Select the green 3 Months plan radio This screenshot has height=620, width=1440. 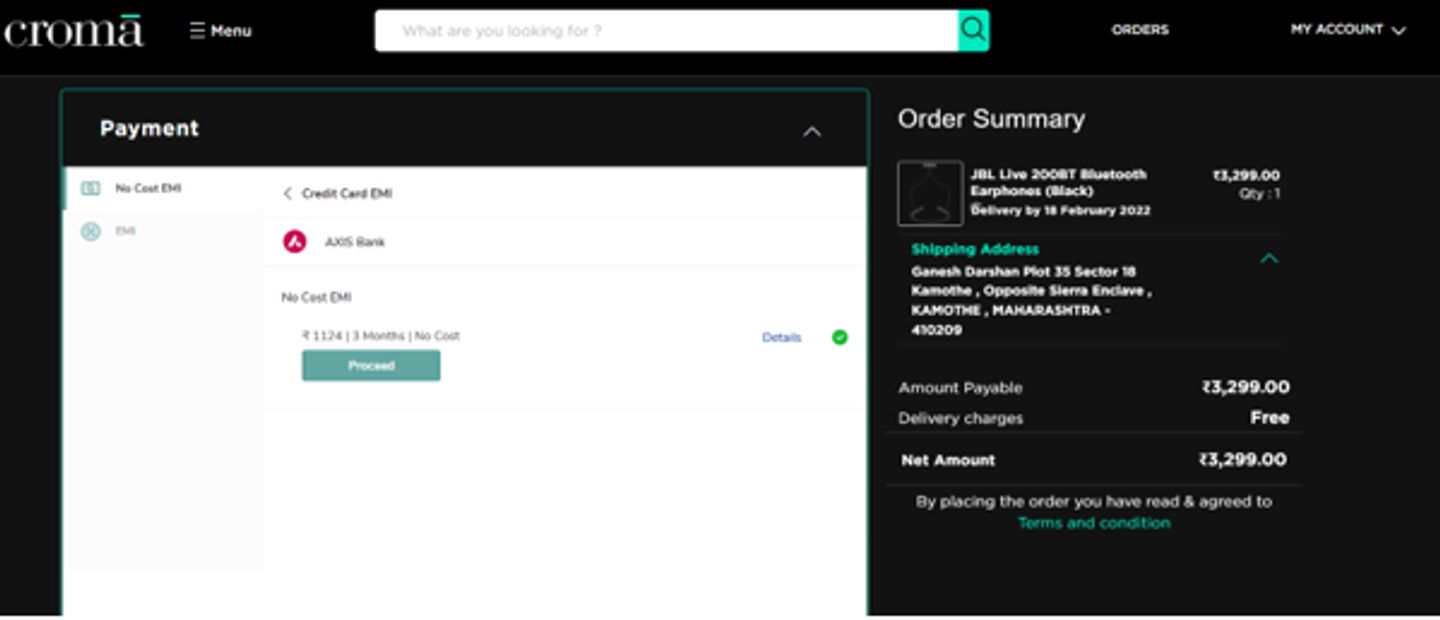coord(840,337)
